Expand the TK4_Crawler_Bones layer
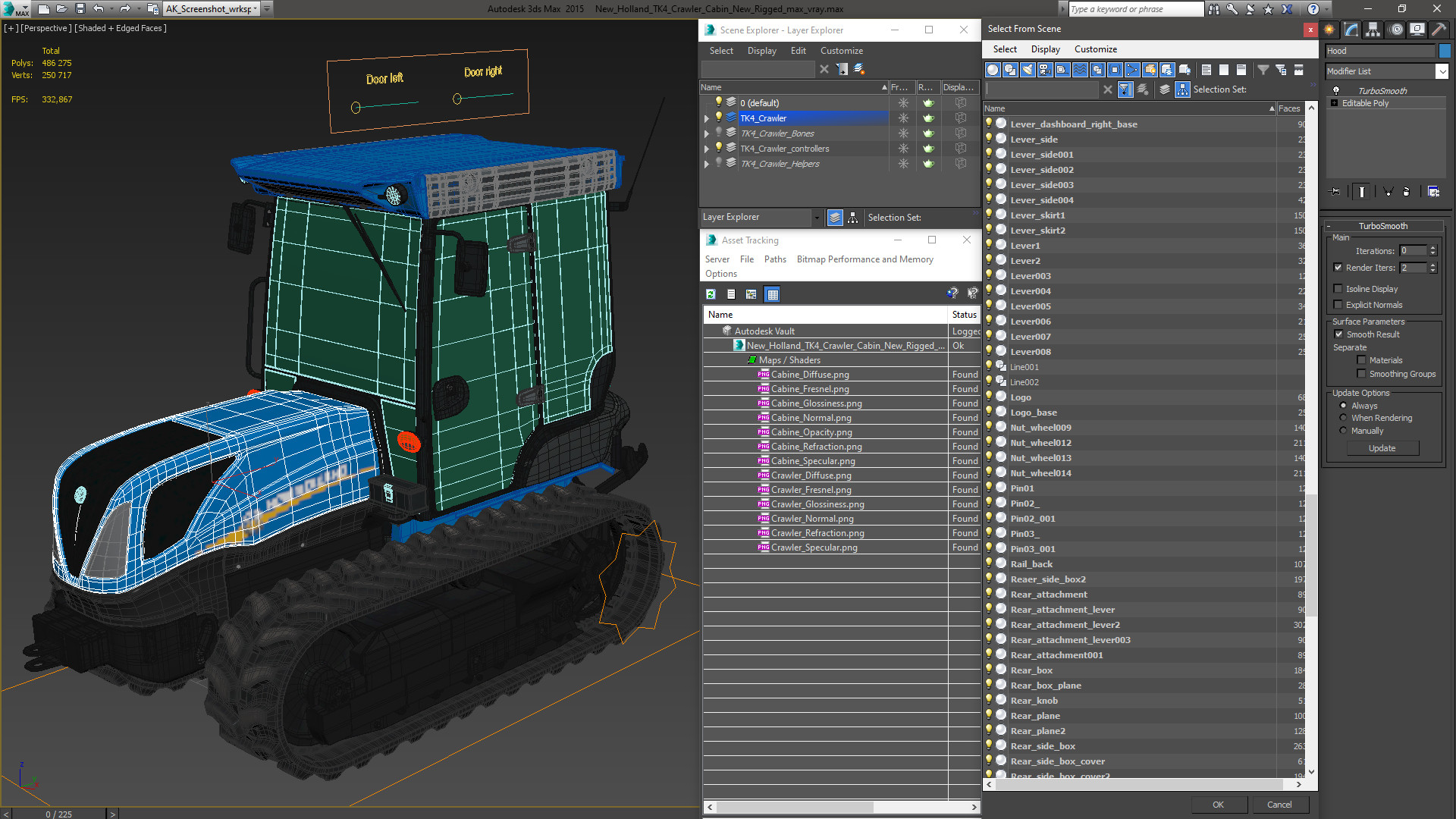1456x819 pixels. click(707, 133)
